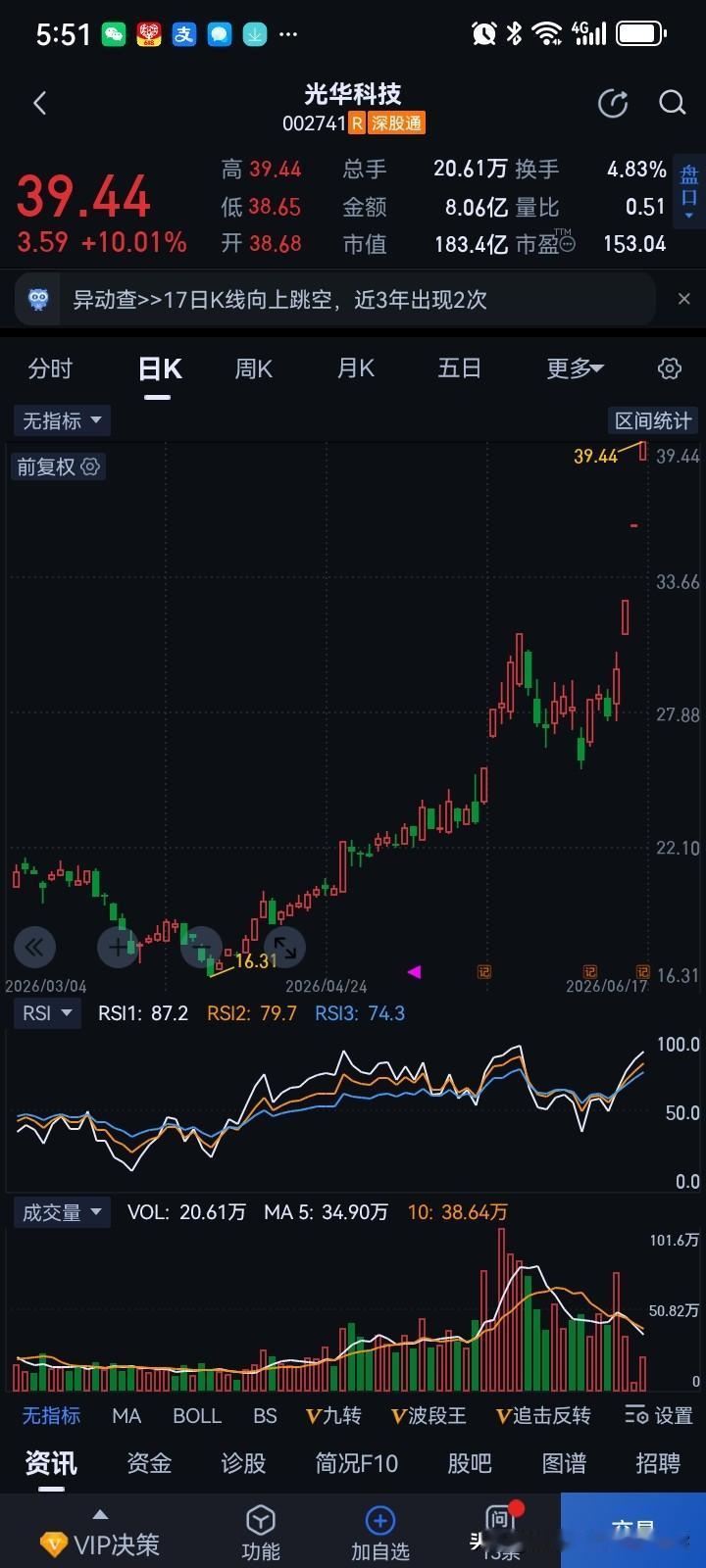This screenshot has height=1568, width=706.
Task: Open the 成交量 indicator dropdown
Action: point(62,1212)
